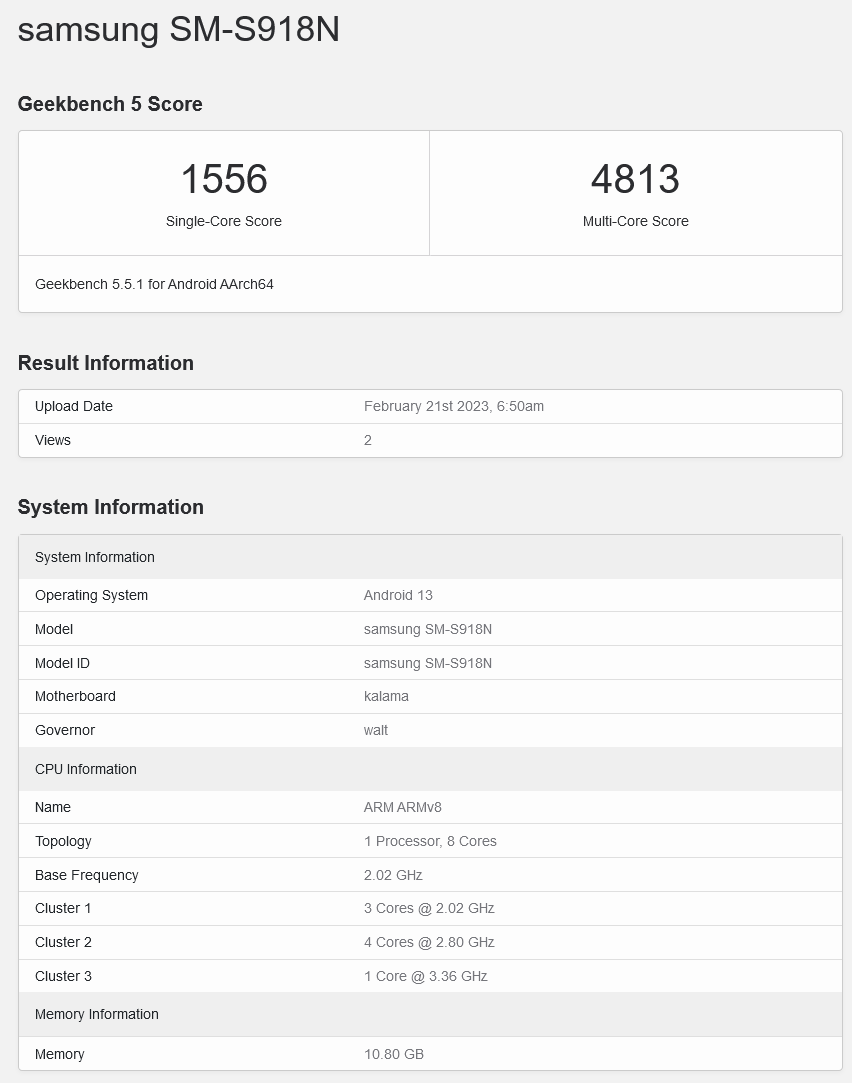
Task: Click the Geekbench 5 Score heading
Action: click(110, 104)
